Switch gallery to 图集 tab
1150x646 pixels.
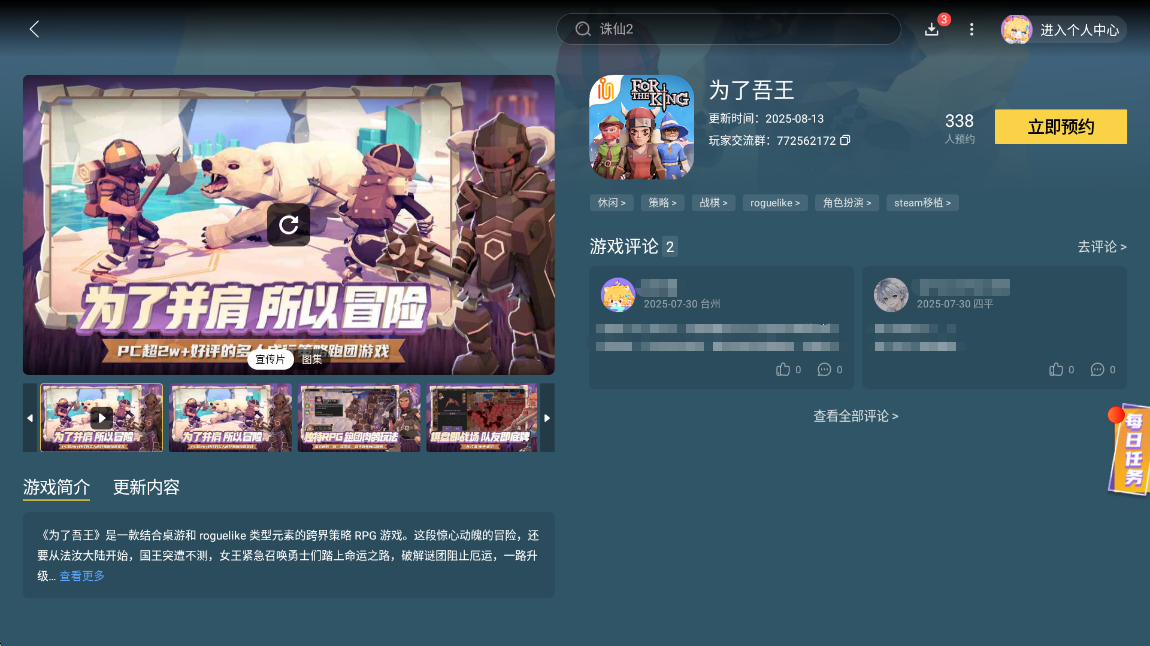[312, 359]
